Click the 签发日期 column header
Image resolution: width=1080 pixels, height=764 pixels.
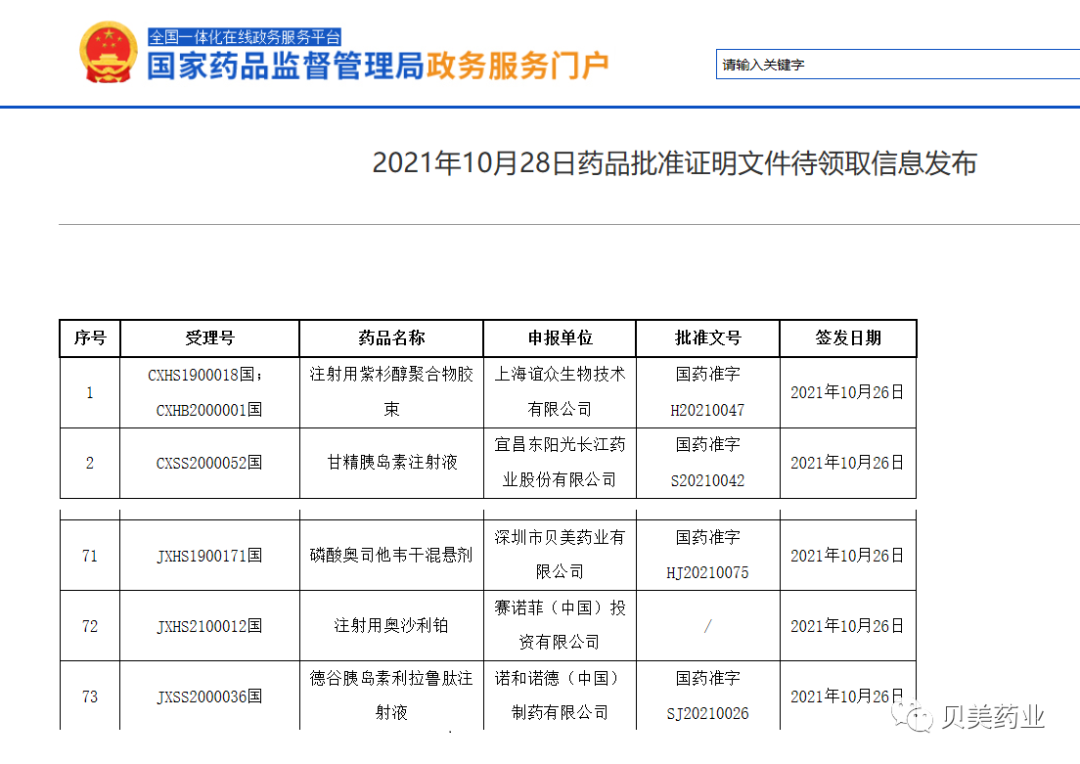click(x=847, y=338)
